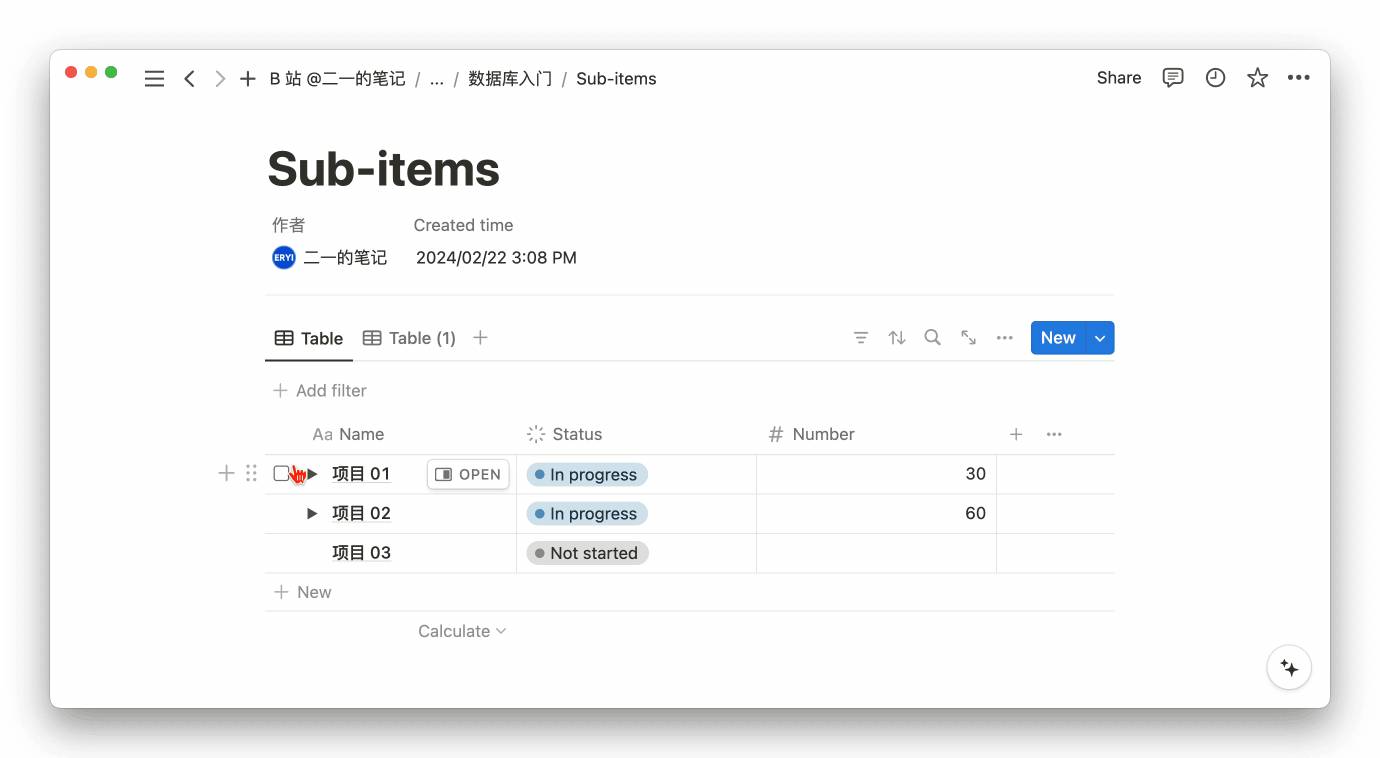Open the New button dropdown arrow
1380x758 pixels.
click(1100, 338)
